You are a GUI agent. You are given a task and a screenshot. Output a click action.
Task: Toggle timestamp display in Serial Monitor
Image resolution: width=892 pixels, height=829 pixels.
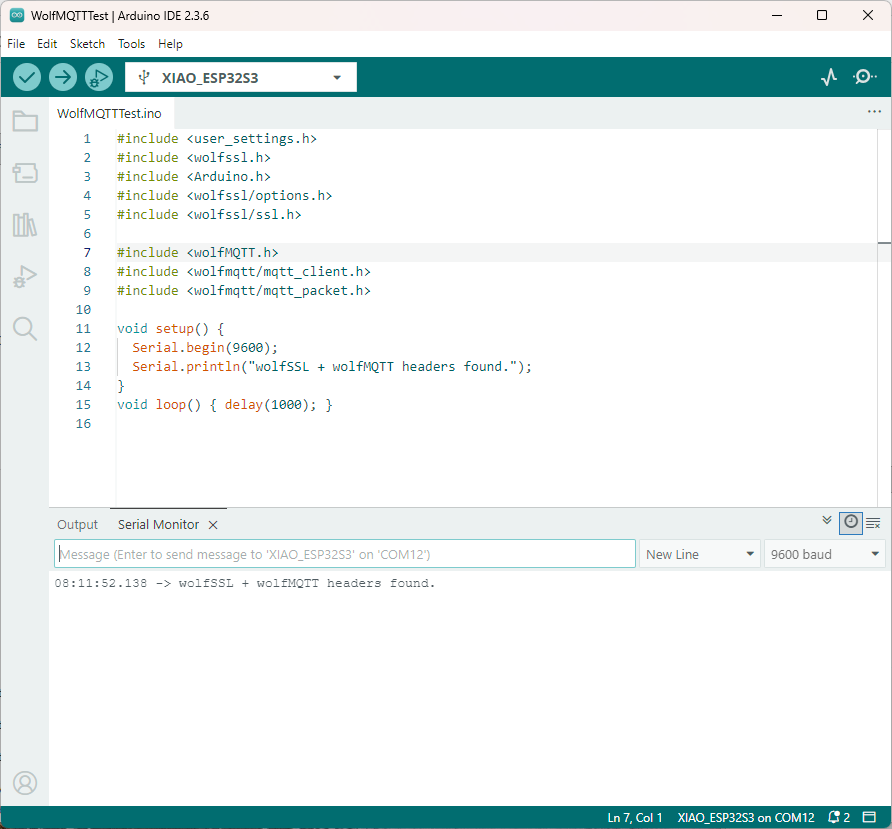(850, 522)
